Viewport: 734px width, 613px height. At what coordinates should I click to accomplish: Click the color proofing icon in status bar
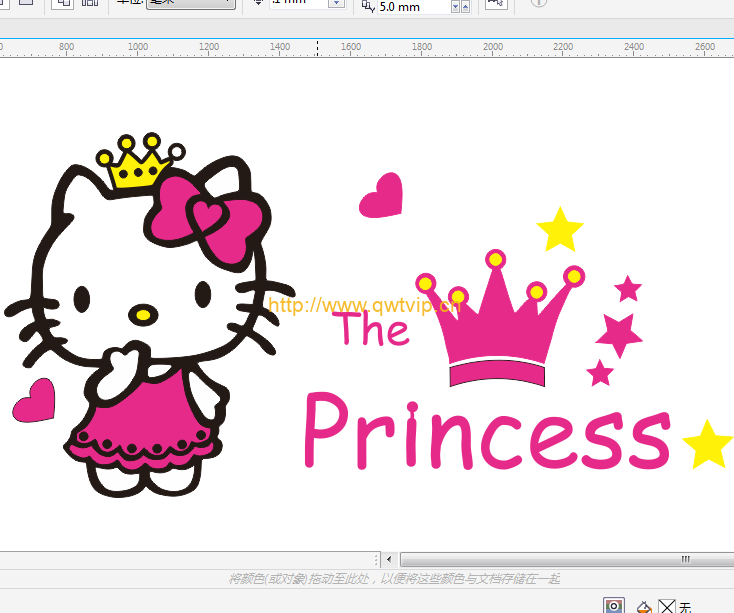tap(614, 606)
